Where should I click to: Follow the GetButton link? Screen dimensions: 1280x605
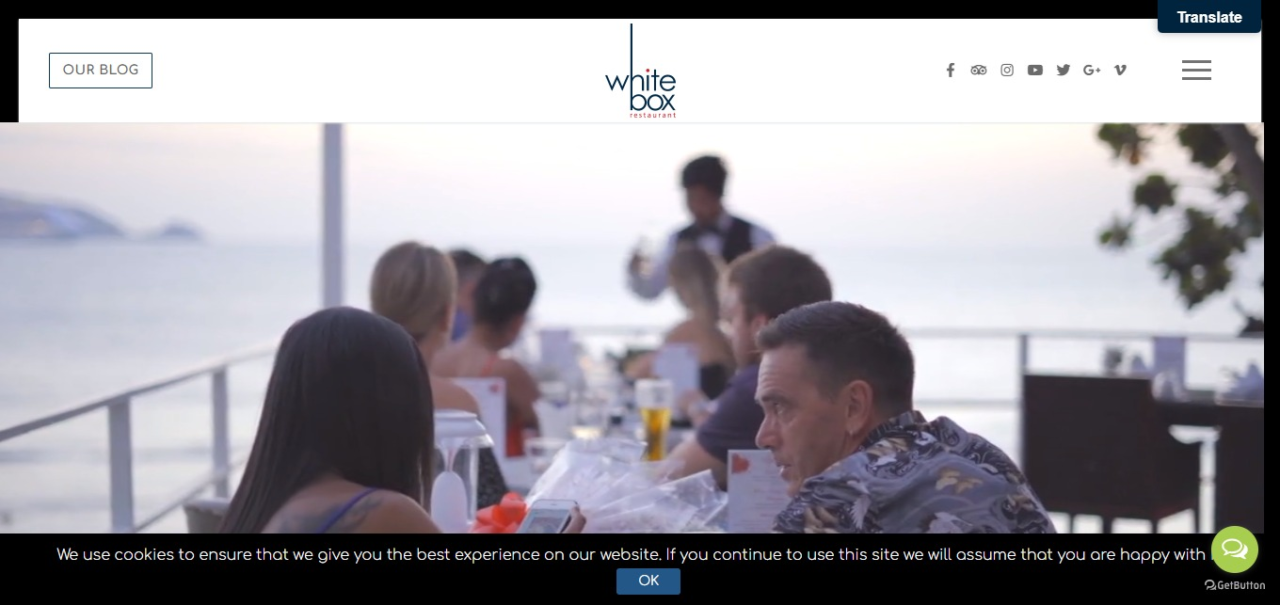1235,585
